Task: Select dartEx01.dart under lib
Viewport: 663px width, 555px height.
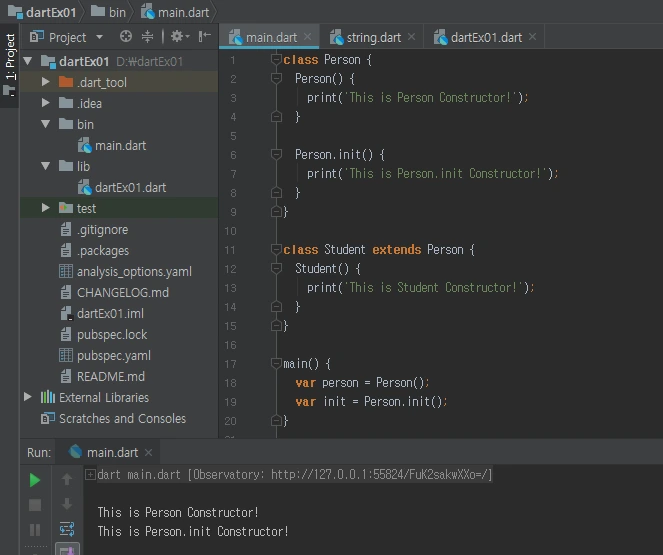Action: tap(122, 187)
